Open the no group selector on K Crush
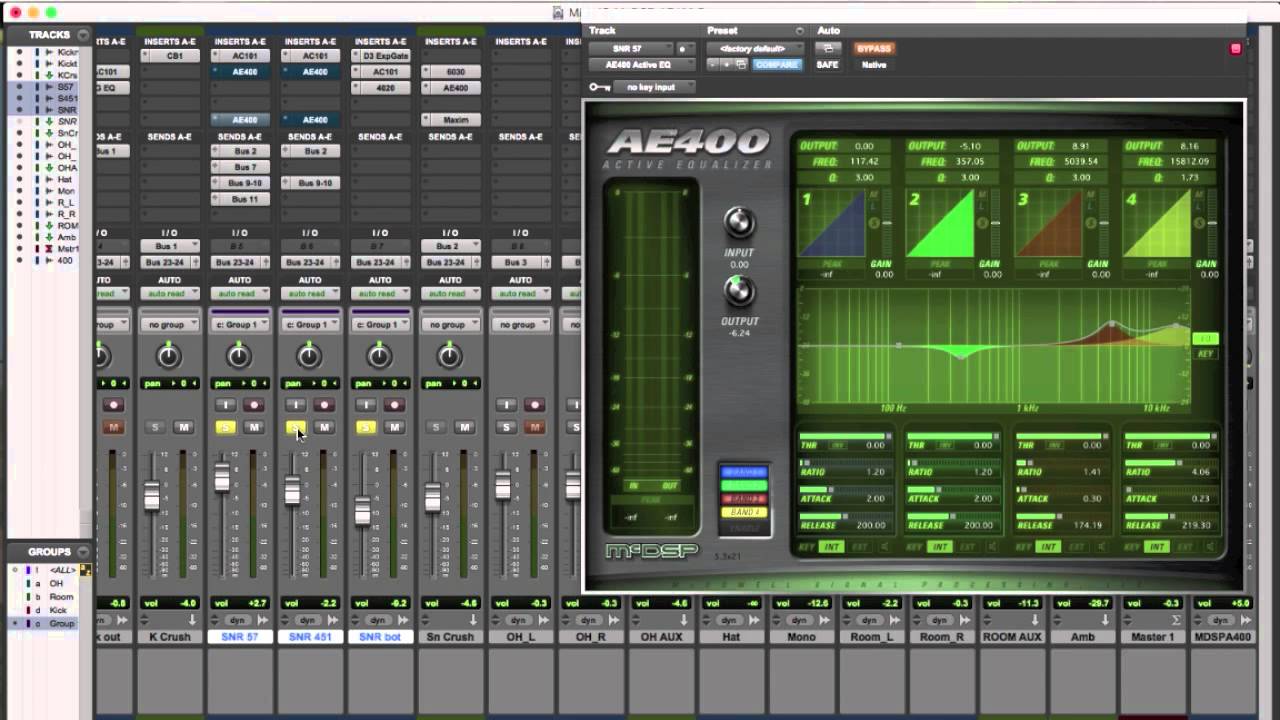The height and width of the screenshot is (720, 1280). [x=169, y=324]
